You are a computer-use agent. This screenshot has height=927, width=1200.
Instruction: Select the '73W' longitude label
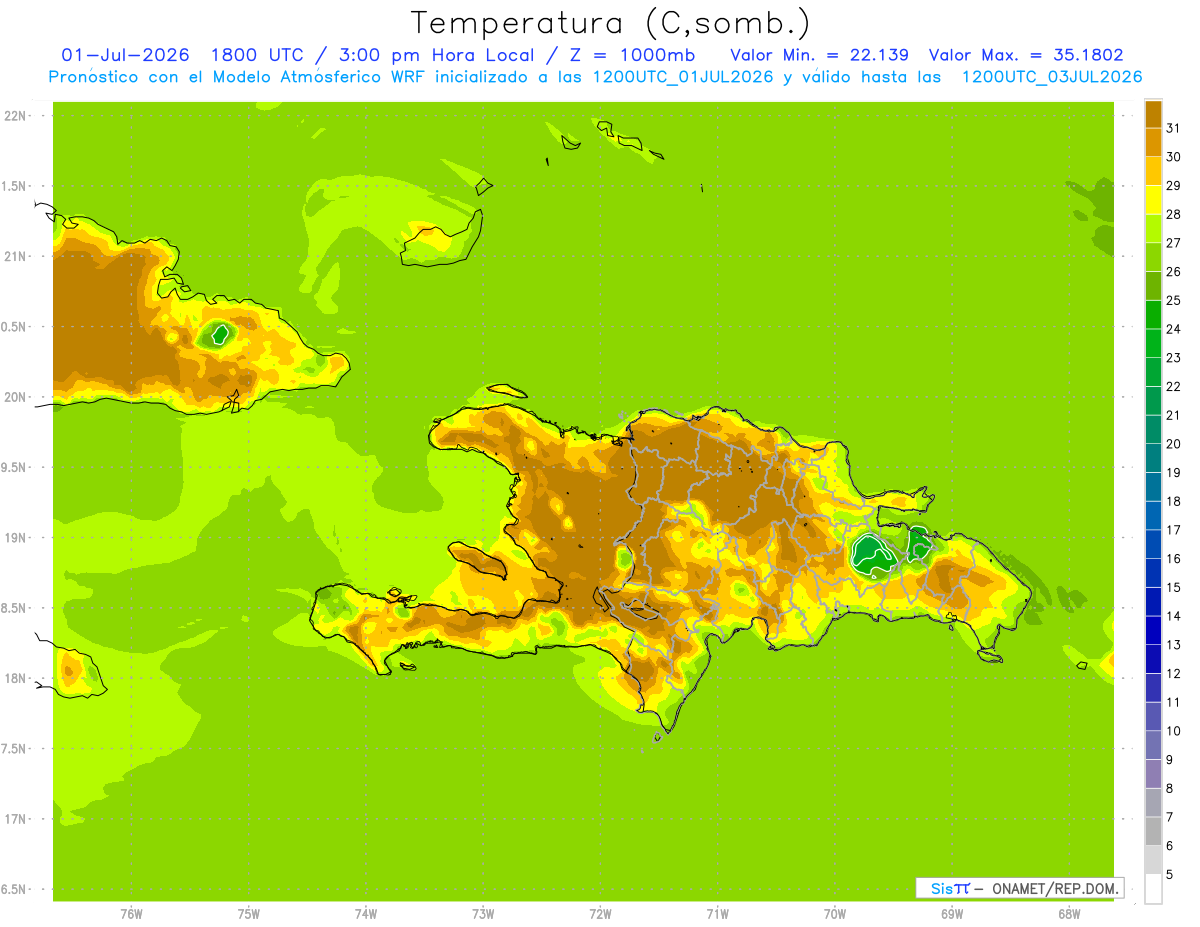pos(483,914)
